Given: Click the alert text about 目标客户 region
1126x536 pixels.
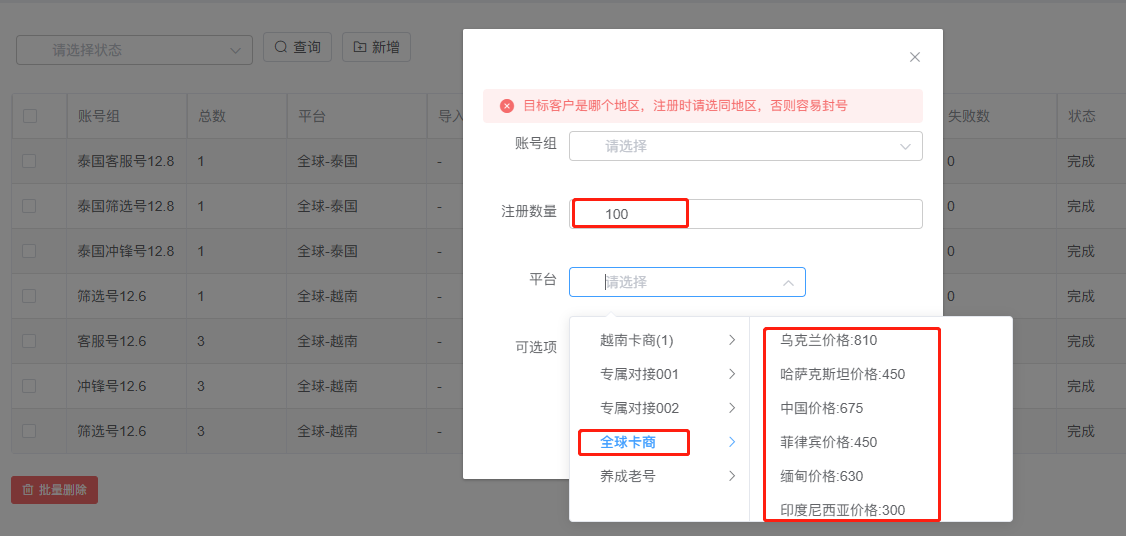Looking at the screenshot, I should (686, 106).
